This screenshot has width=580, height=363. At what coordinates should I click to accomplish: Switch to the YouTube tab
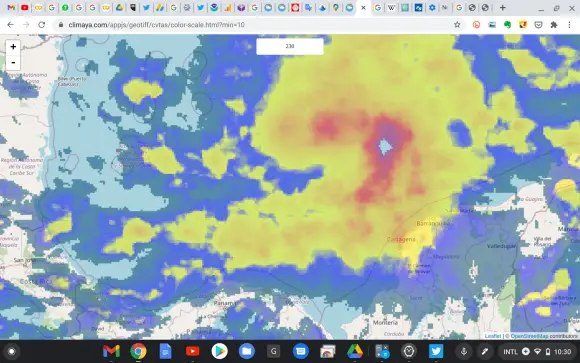coord(25,8)
